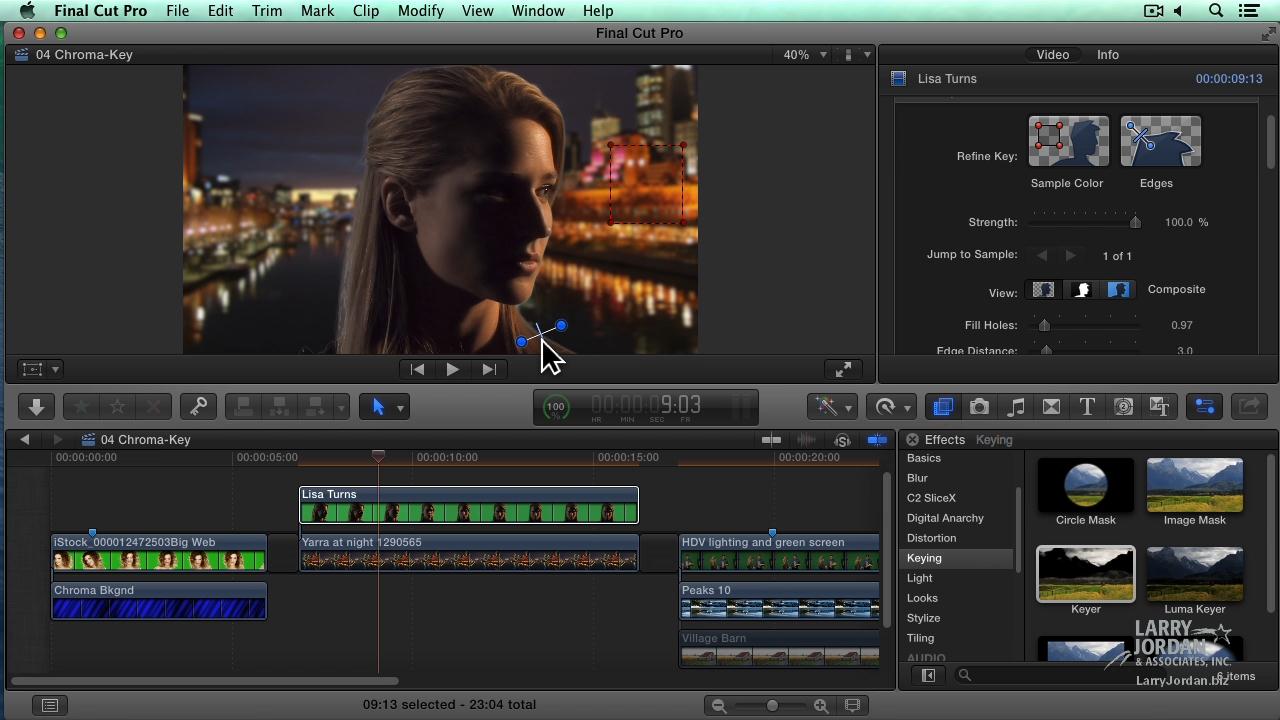Open the Retime speed popup menu
Screen dimensions: 1280x720
(892, 407)
